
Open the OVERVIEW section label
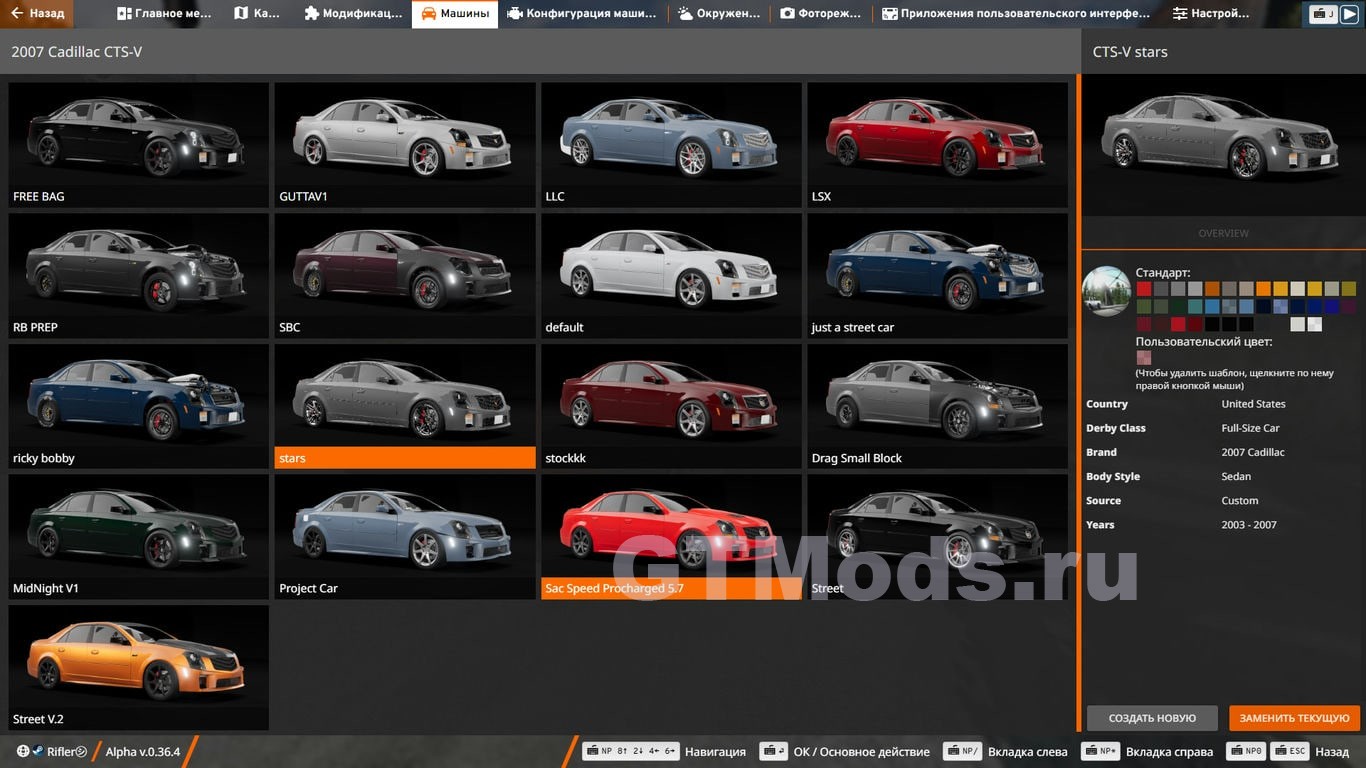tap(1223, 233)
